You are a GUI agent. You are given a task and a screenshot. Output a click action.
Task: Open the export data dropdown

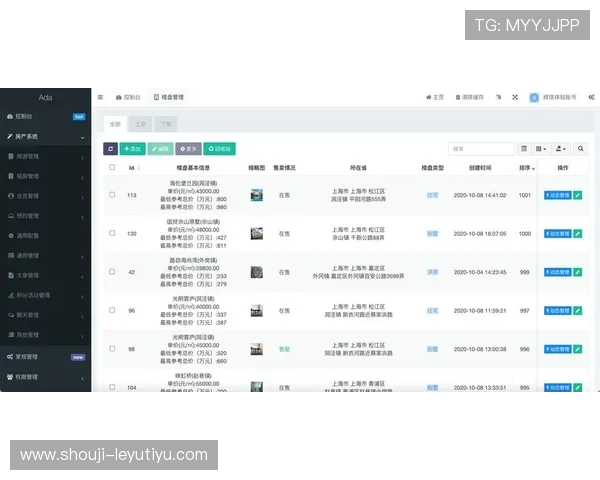561,149
